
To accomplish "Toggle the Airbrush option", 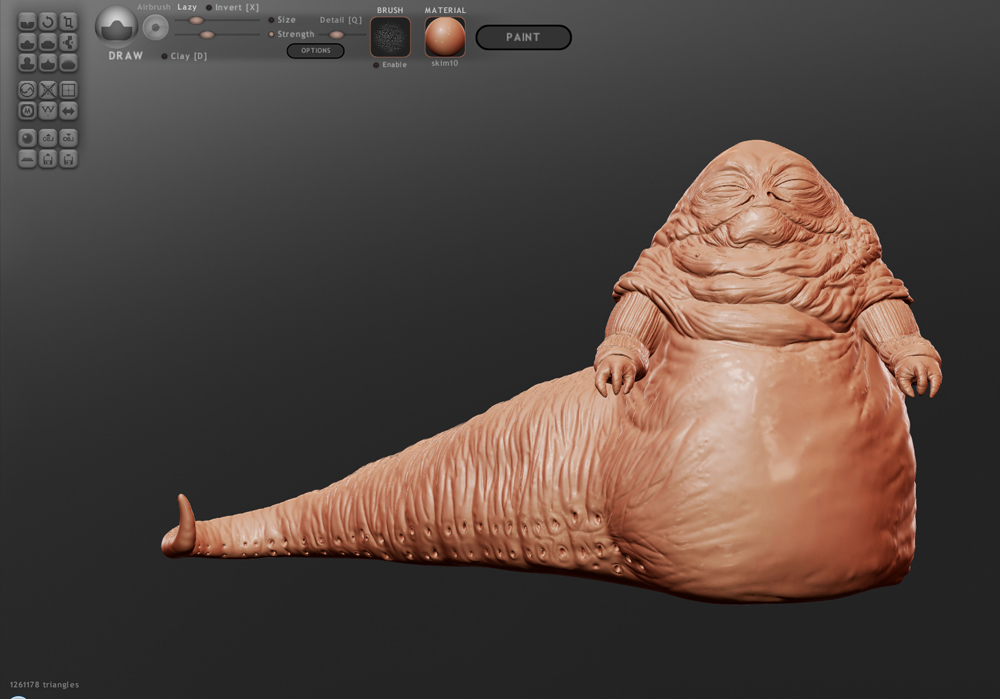I will click(x=154, y=7).
